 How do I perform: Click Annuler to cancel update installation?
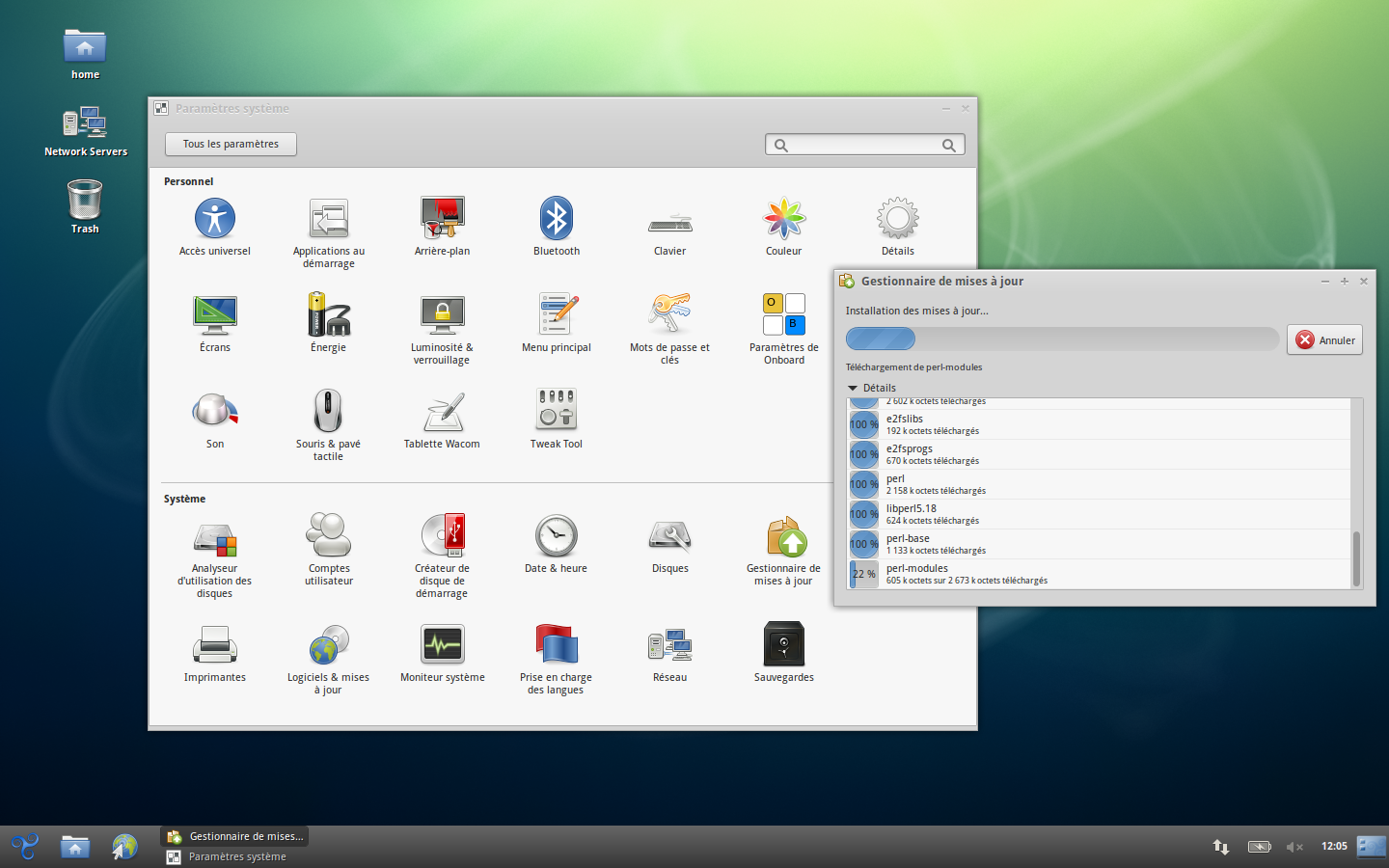pyautogui.click(x=1324, y=339)
